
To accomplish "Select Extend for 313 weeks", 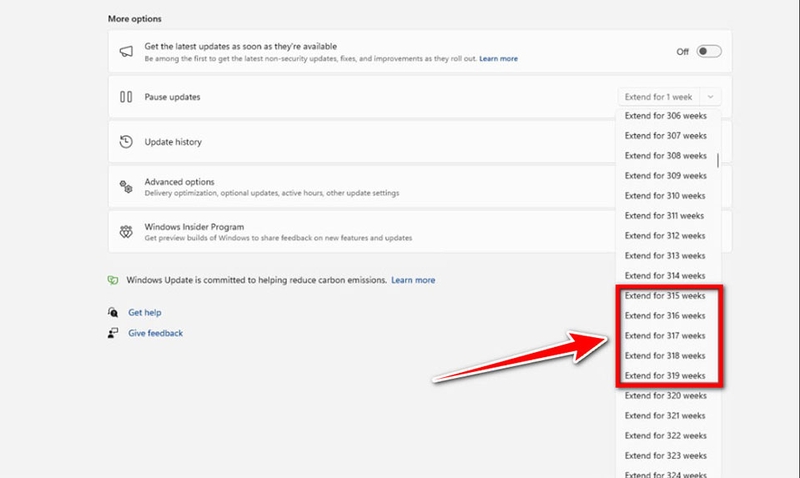I will pos(666,256).
